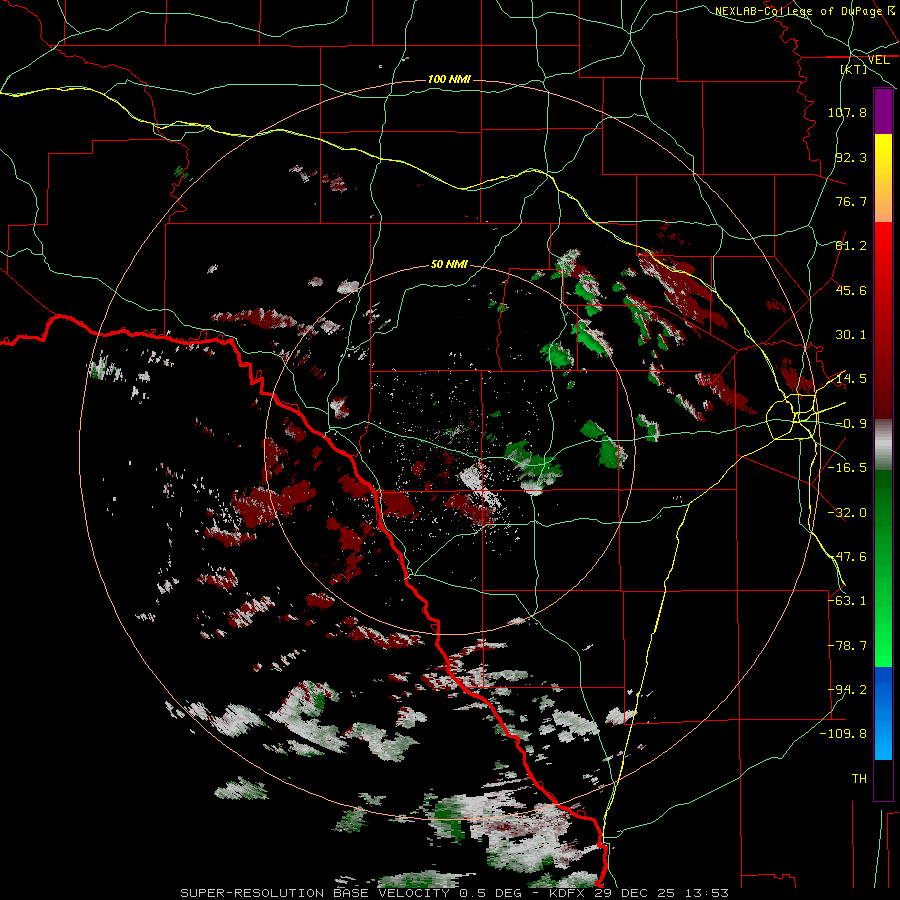
Task: Select the -16.5 scale value
Action: (847, 468)
